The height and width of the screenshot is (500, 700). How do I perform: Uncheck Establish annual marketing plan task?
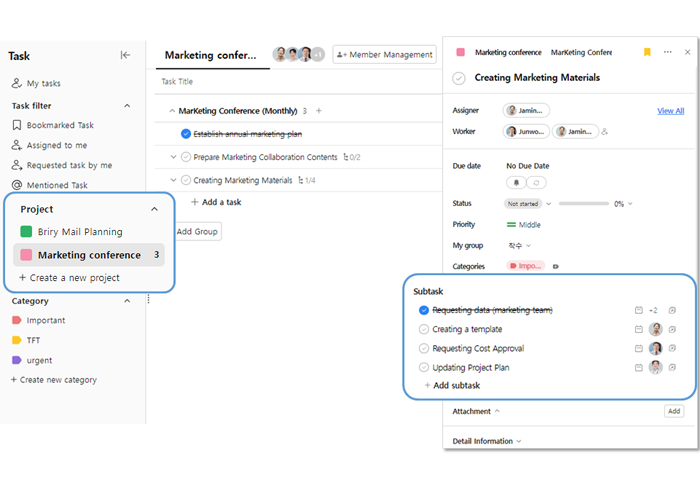tap(186, 133)
